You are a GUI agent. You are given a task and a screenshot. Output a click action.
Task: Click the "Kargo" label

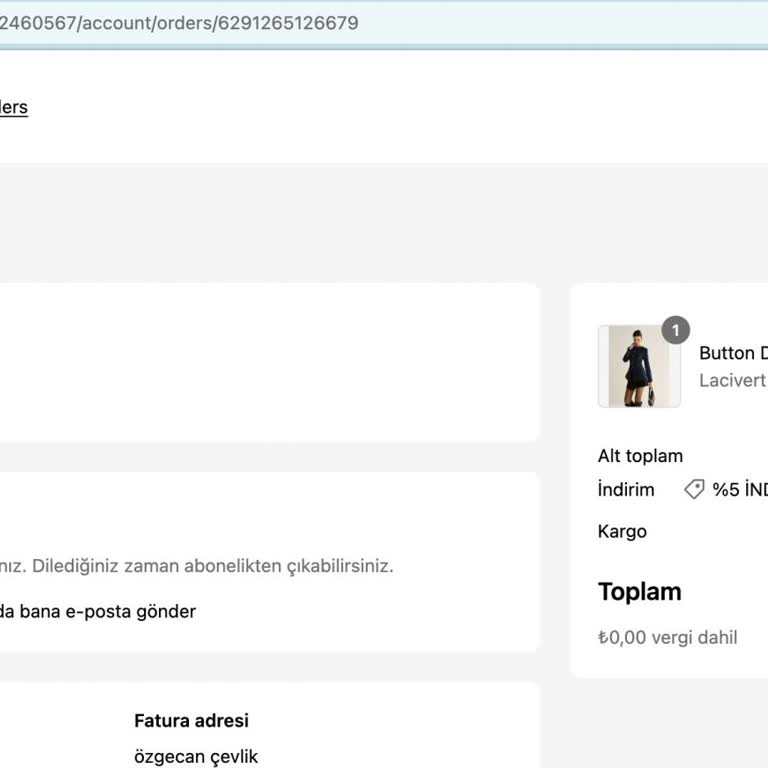(x=622, y=531)
